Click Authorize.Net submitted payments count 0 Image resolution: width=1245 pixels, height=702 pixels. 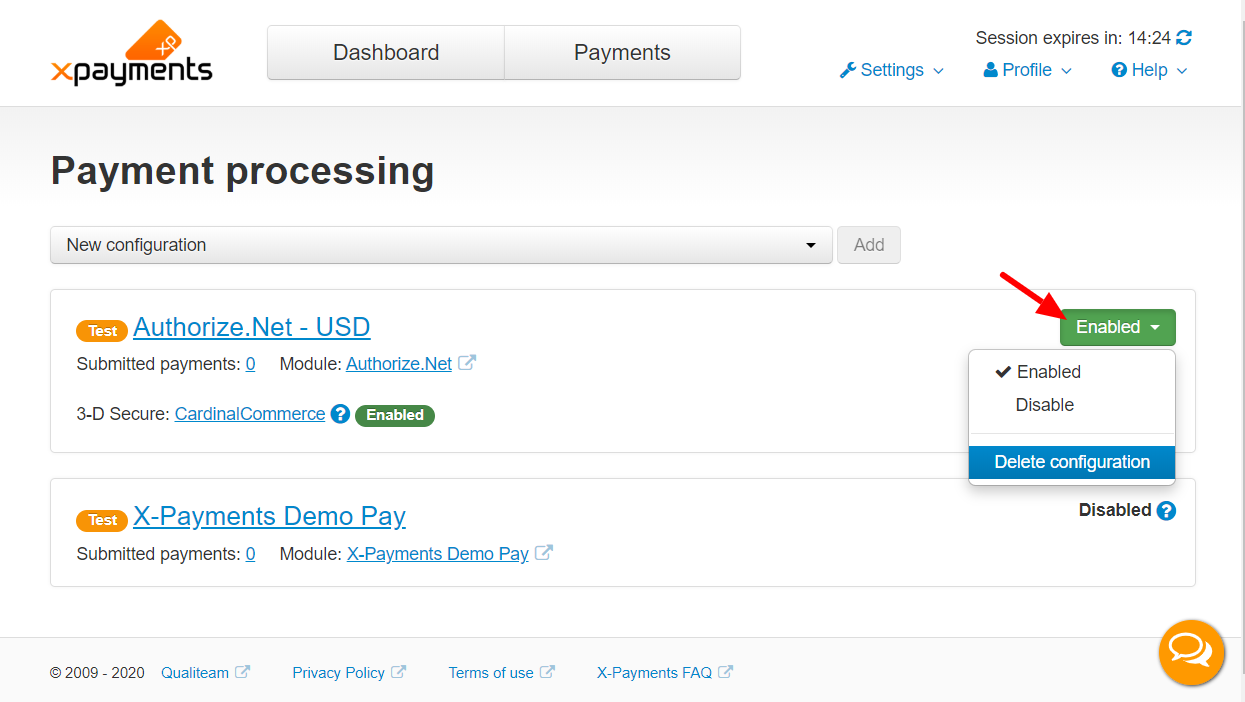point(250,364)
